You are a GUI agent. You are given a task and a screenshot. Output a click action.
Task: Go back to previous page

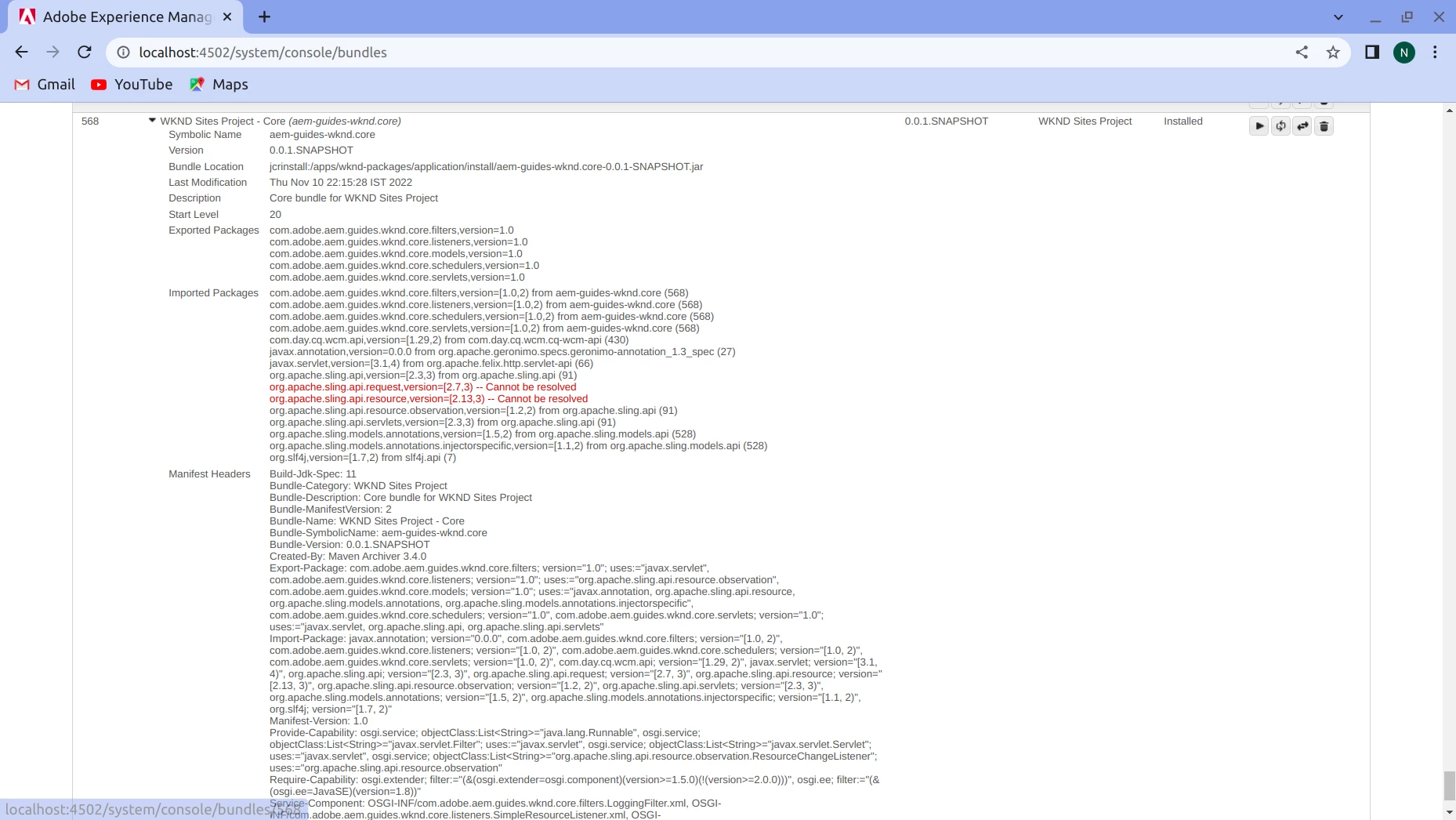[21, 53]
